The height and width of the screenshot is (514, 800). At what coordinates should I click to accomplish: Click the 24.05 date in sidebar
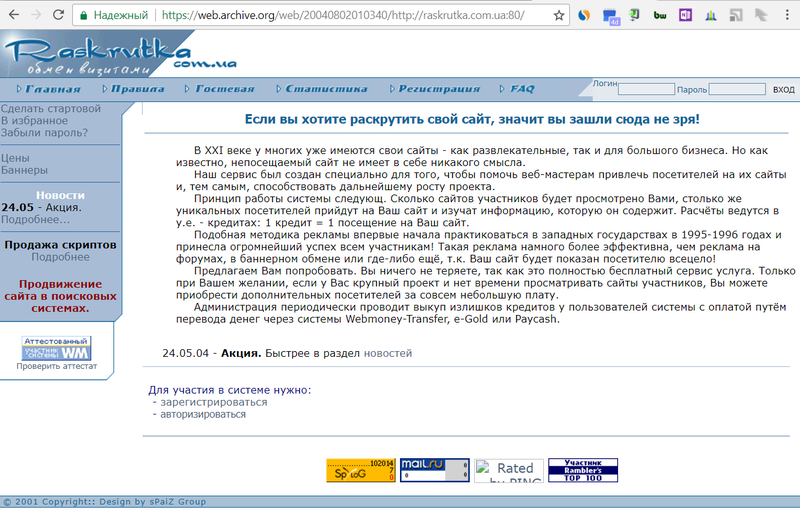[17, 207]
